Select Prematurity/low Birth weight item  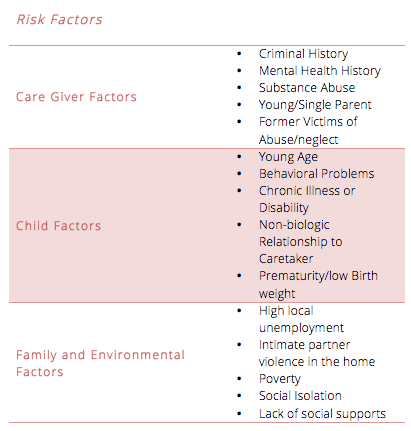[318, 284]
